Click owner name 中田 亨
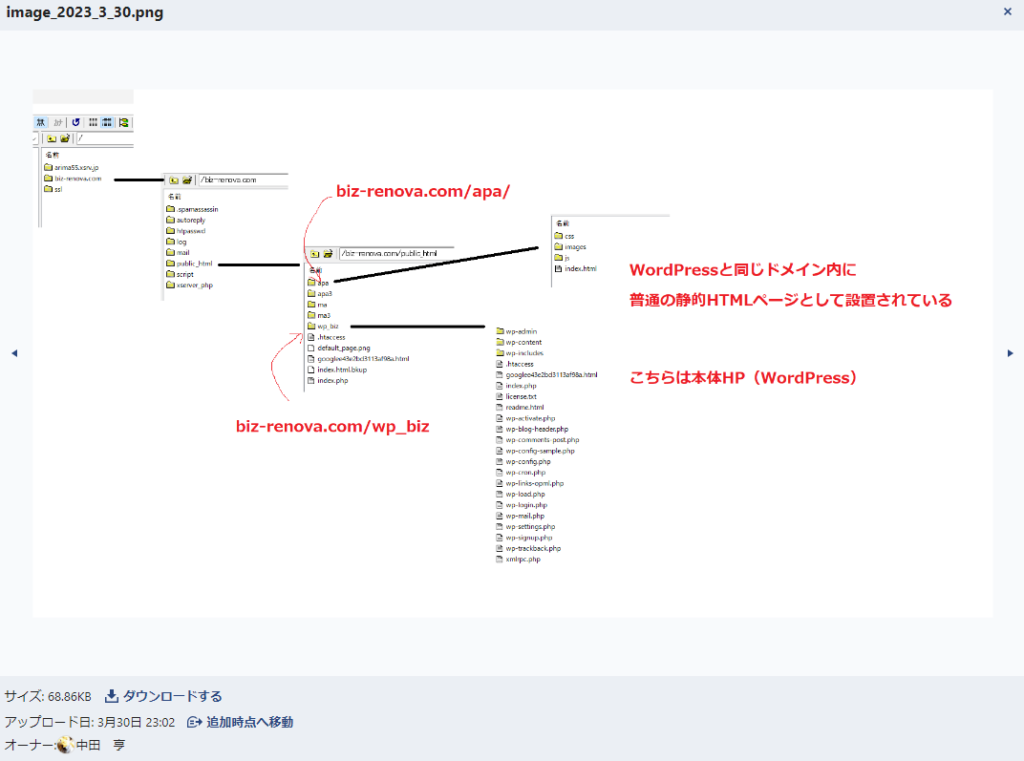This screenshot has height=761, width=1024. click(101, 745)
